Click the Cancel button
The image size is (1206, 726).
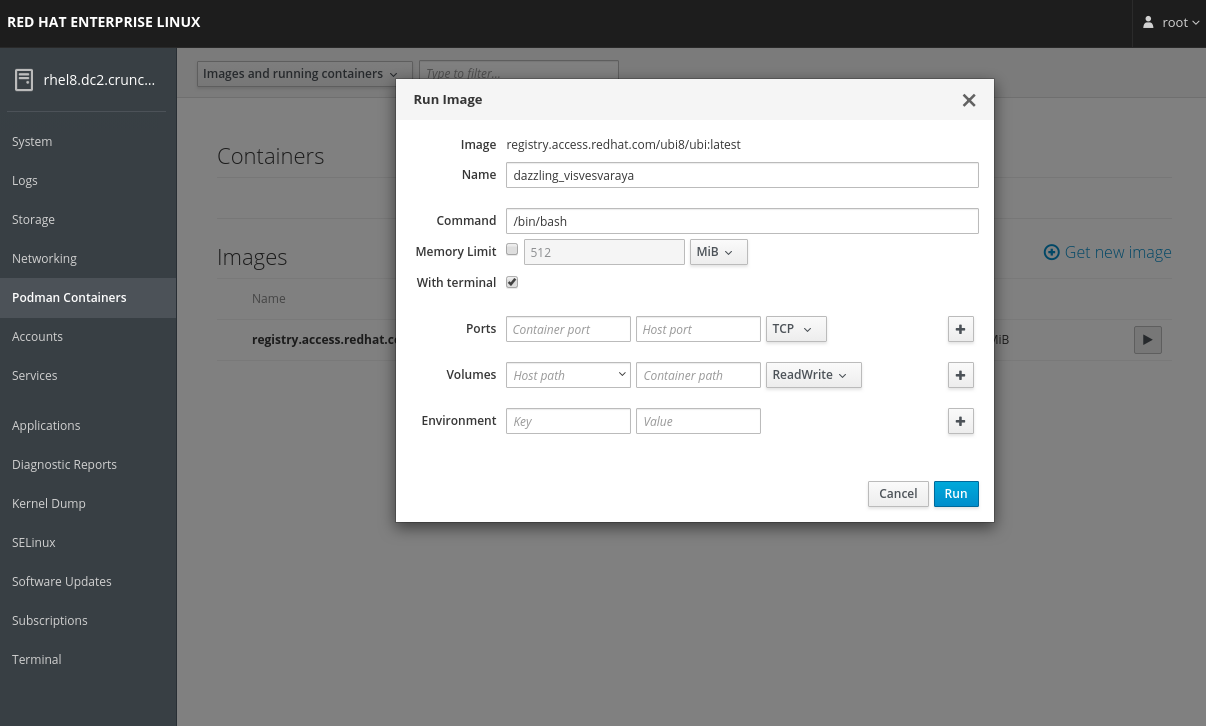tap(897, 493)
